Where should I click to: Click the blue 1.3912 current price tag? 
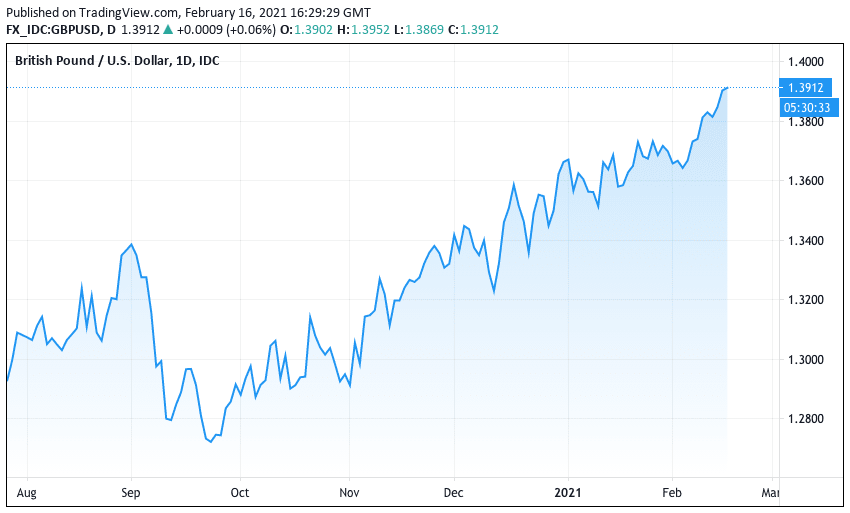point(804,88)
